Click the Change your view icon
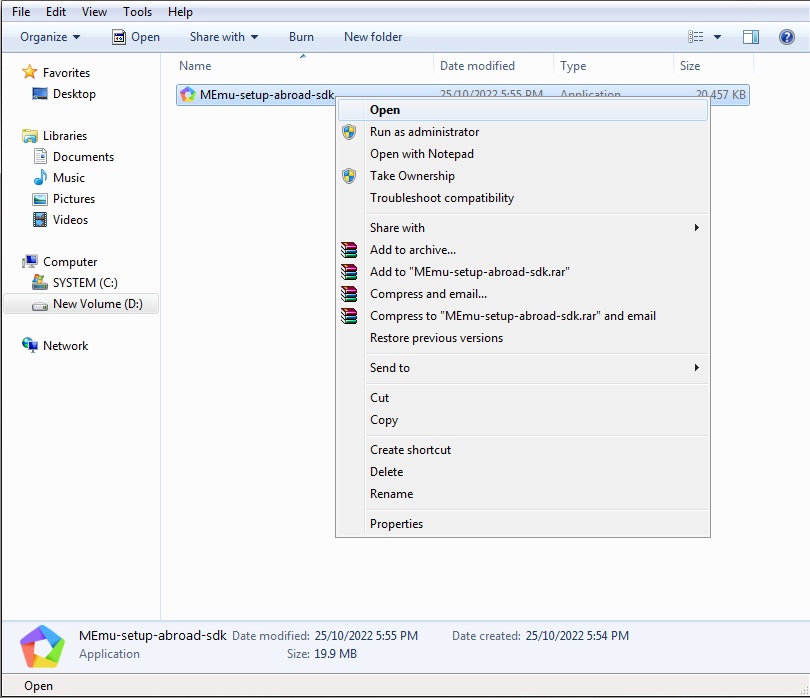The image size is (810, 698). [696, 37]
